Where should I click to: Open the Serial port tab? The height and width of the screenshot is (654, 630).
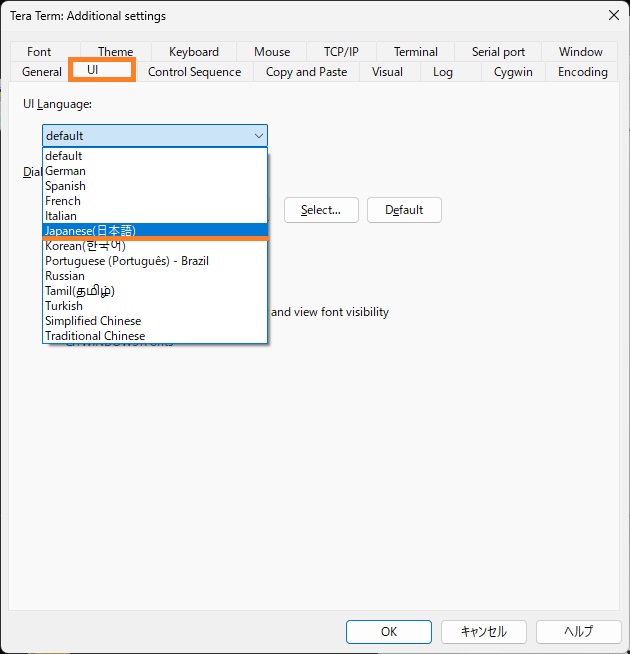coord(498,52)
